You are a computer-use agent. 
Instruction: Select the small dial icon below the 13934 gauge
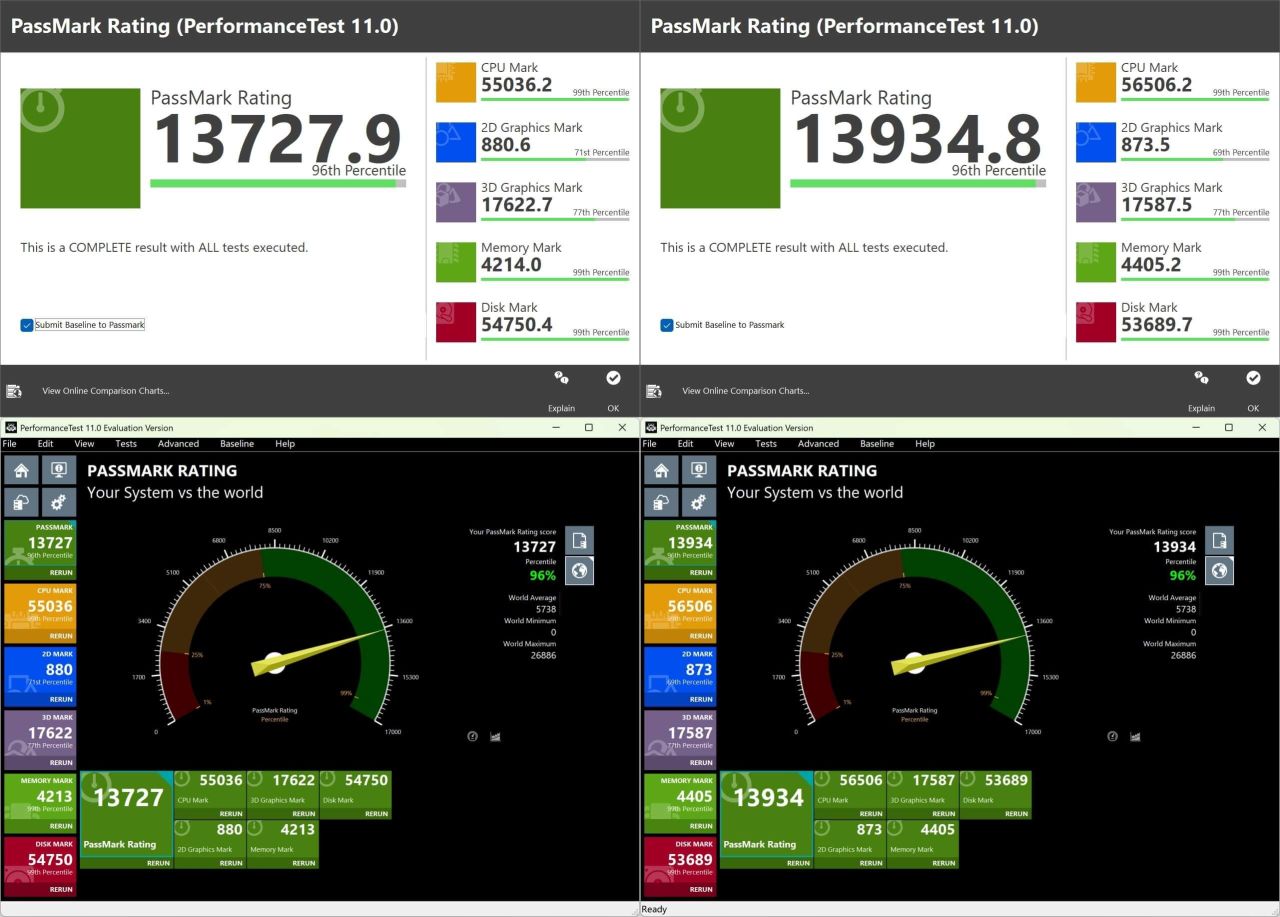(x=1113, y=736)
